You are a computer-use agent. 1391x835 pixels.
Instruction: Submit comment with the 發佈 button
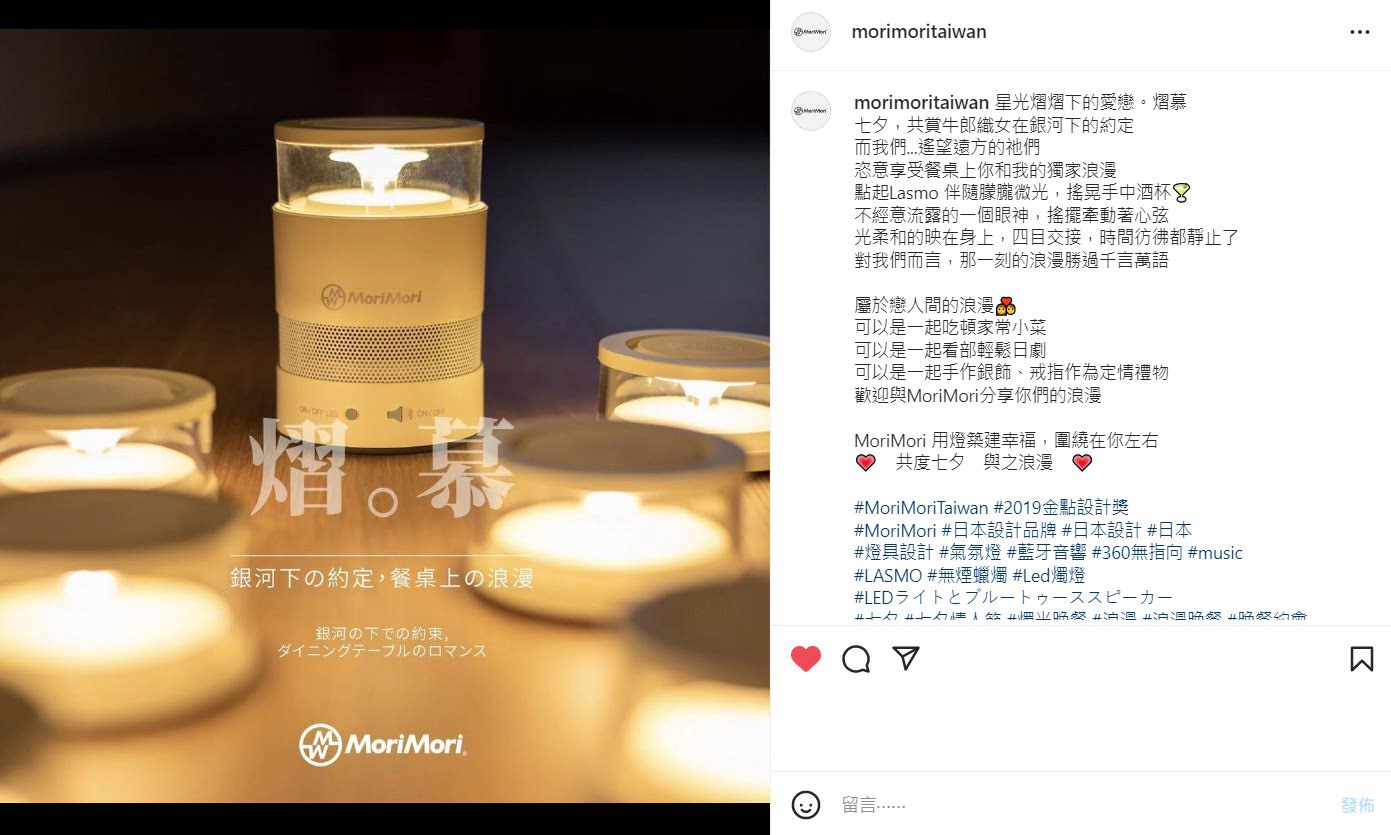(1358, 805)
